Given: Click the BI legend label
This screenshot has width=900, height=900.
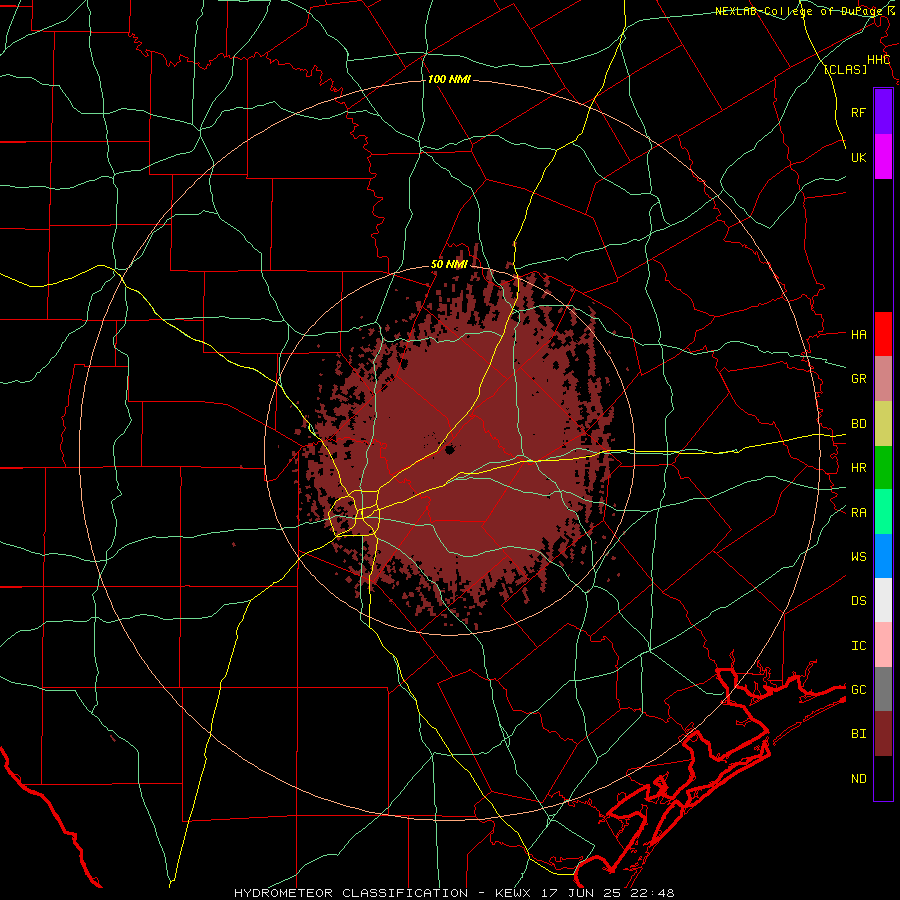Looking at the screenshot, I should [x=858, y=734].
